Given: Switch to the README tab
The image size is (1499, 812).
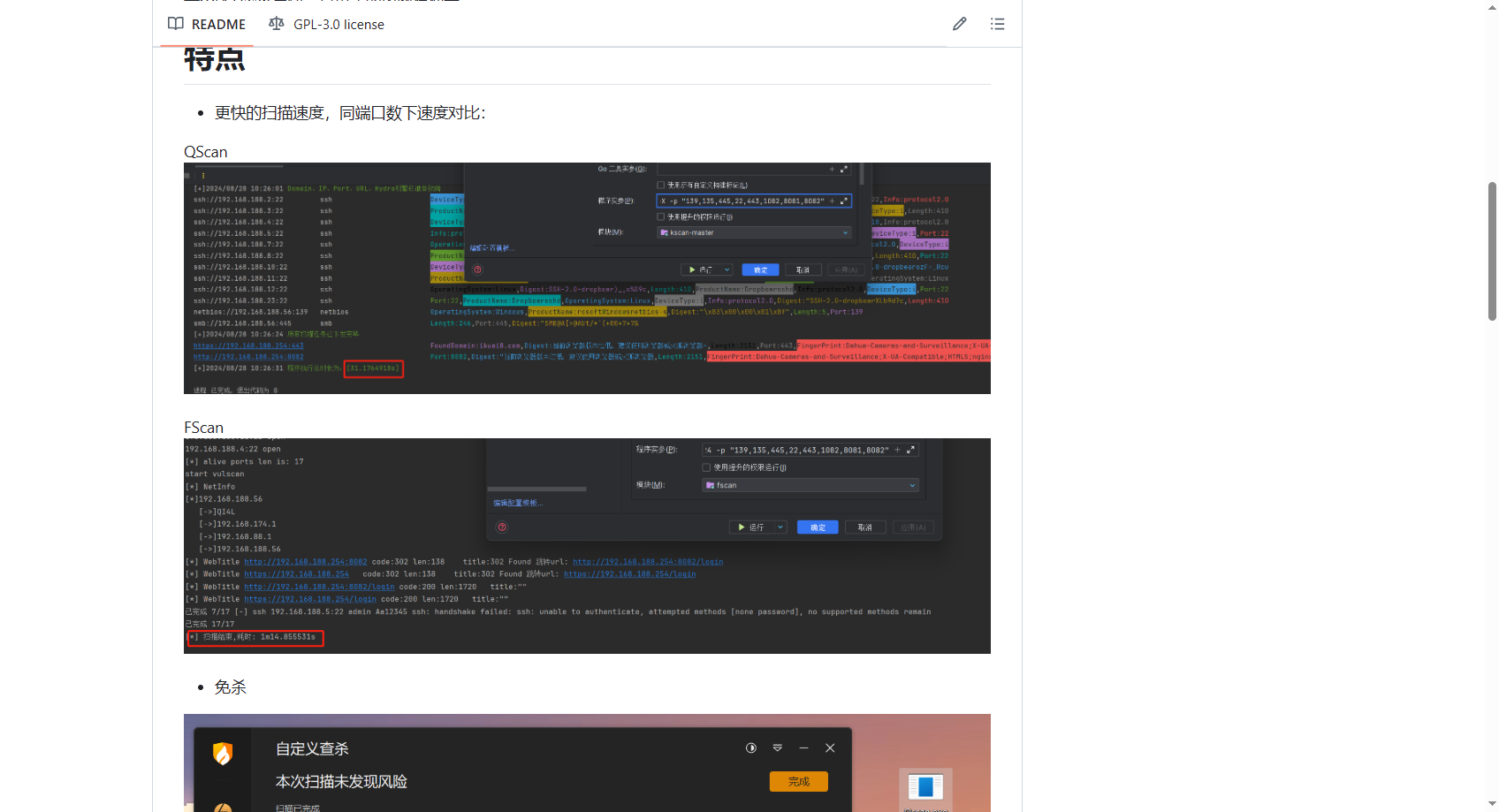Looking at the screenshot, I should pos(208,24).
